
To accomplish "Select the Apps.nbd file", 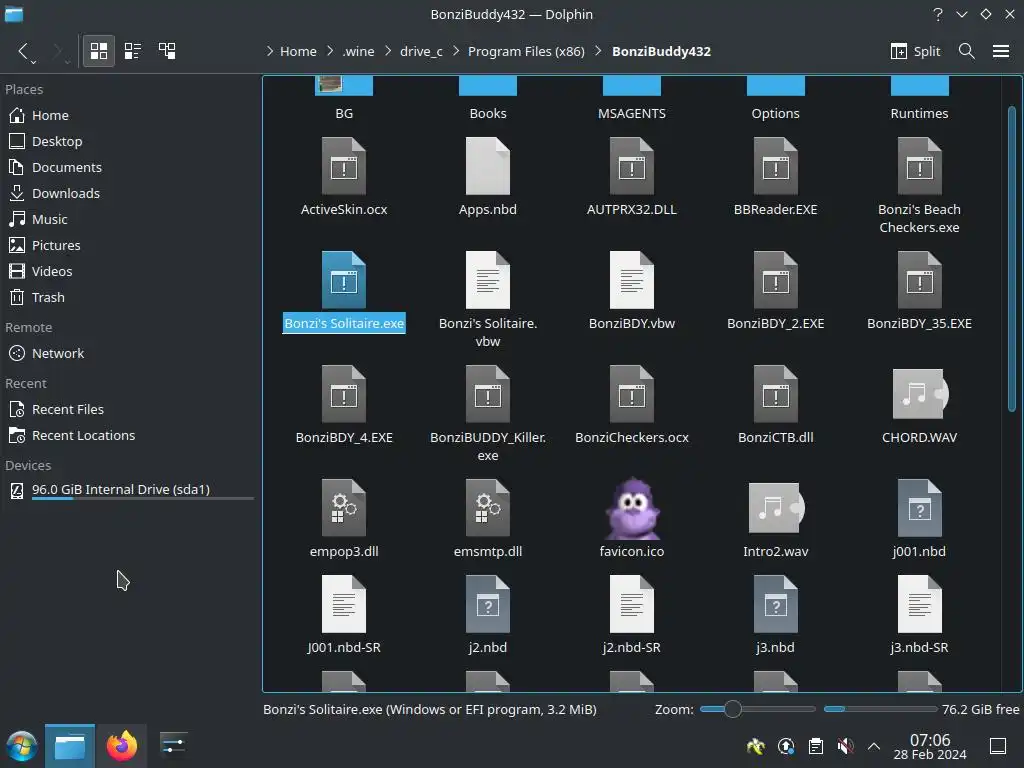I will pos(488,176).
